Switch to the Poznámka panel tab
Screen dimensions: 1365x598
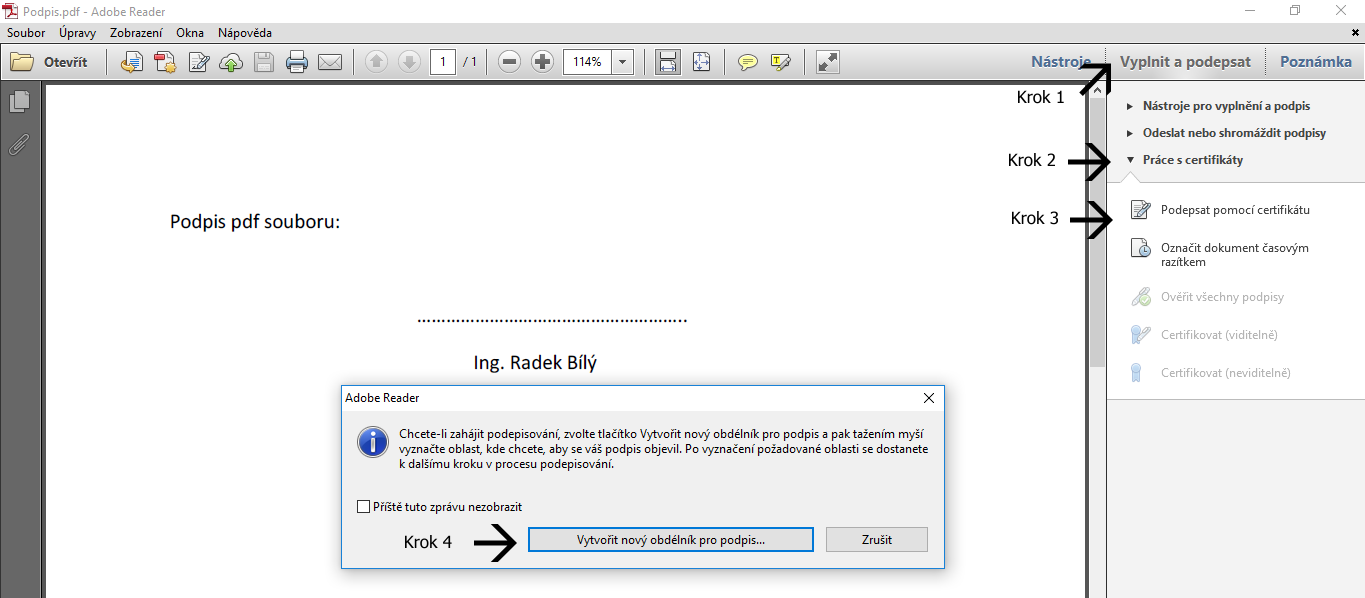[1315, 62]
